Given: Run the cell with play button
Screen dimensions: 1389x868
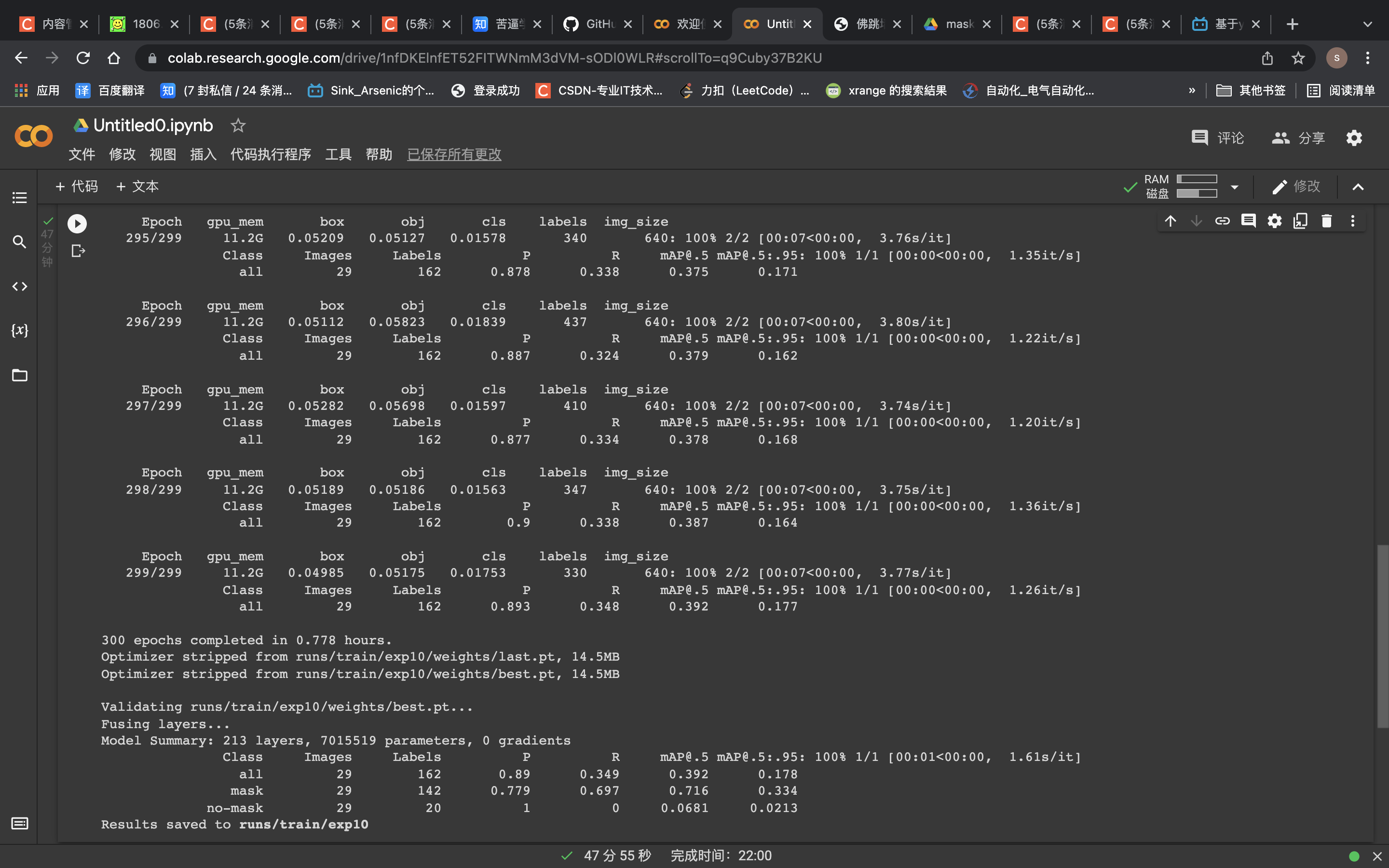Looking at the screenshot, I should [x=77, y=223].
